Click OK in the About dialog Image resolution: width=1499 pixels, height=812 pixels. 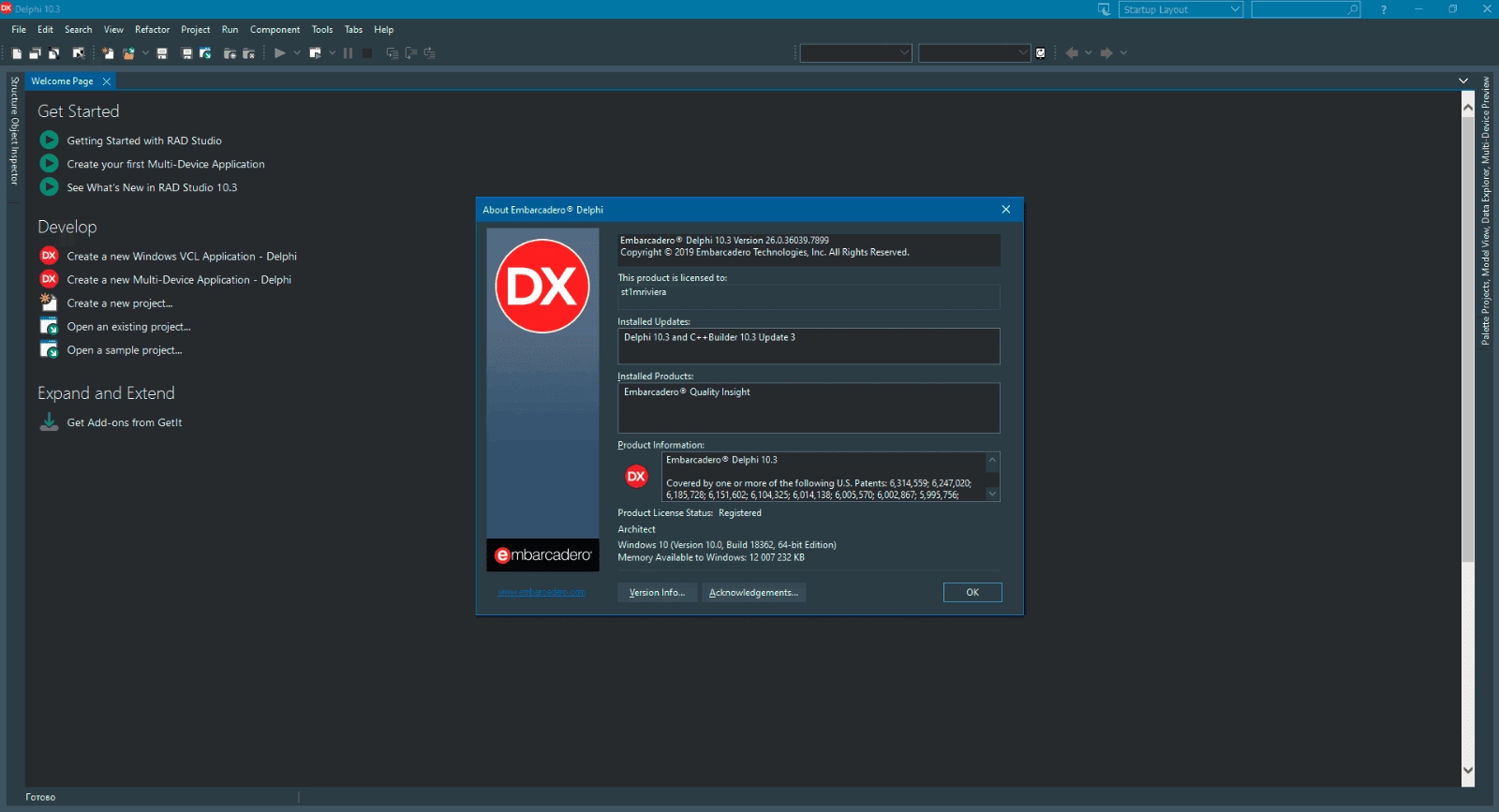(x=972, y=592)
